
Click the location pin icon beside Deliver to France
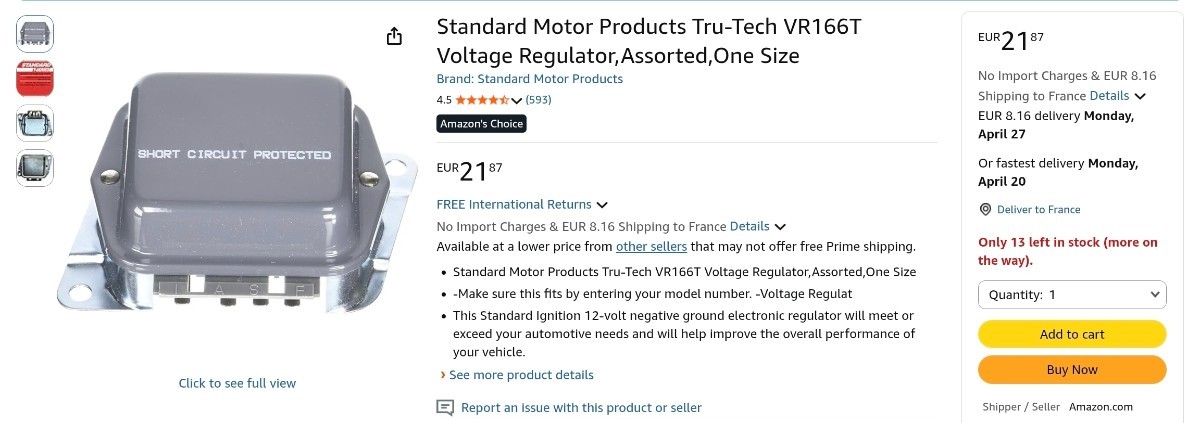pyautogui.click(x=985, y=209)
